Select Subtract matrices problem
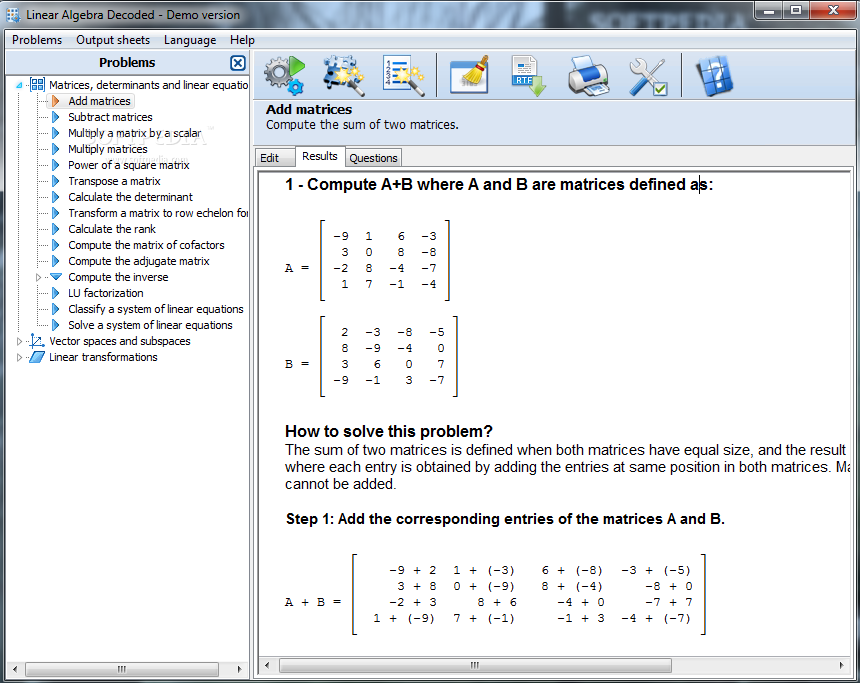This screenshot has height=683, width=860. point(110,117)
